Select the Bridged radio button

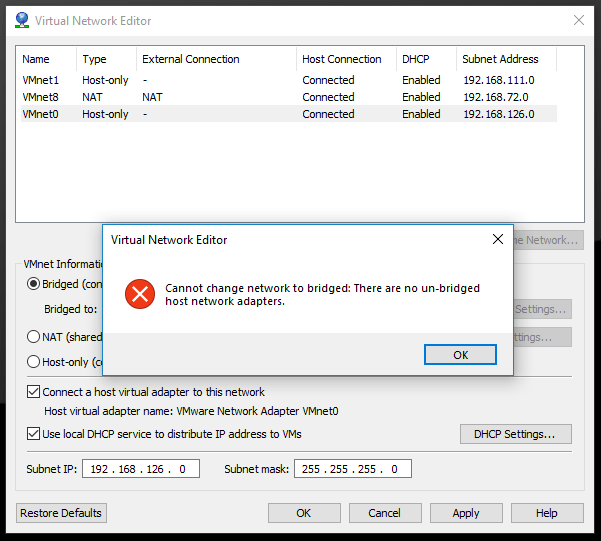pyautogui.click(x=34, y=284)
